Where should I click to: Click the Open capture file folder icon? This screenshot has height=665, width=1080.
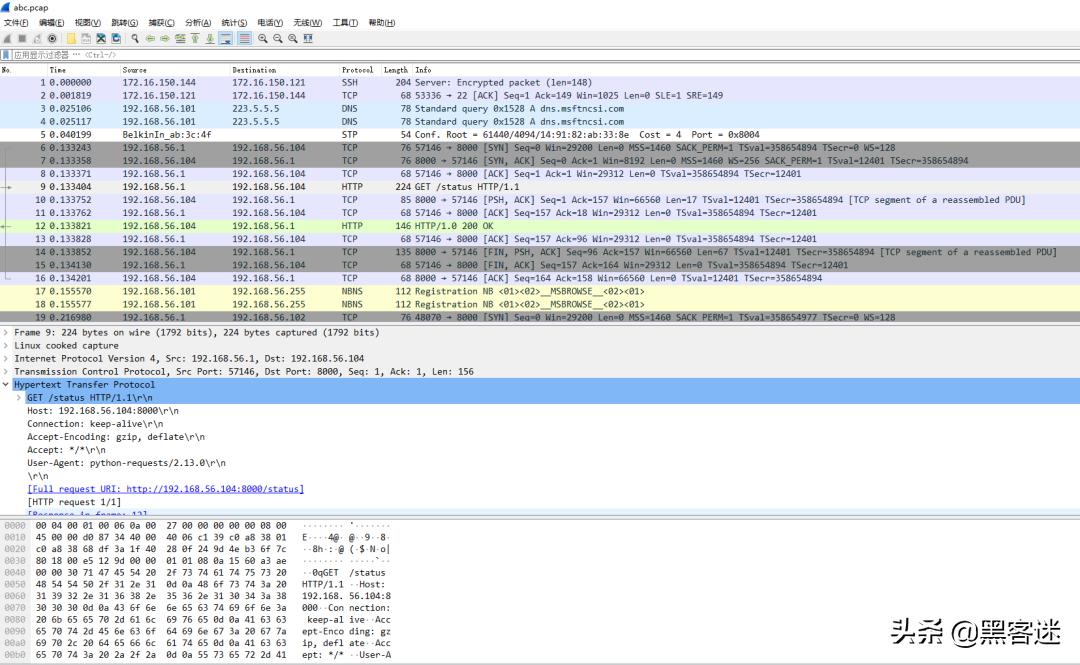[72, 38]
